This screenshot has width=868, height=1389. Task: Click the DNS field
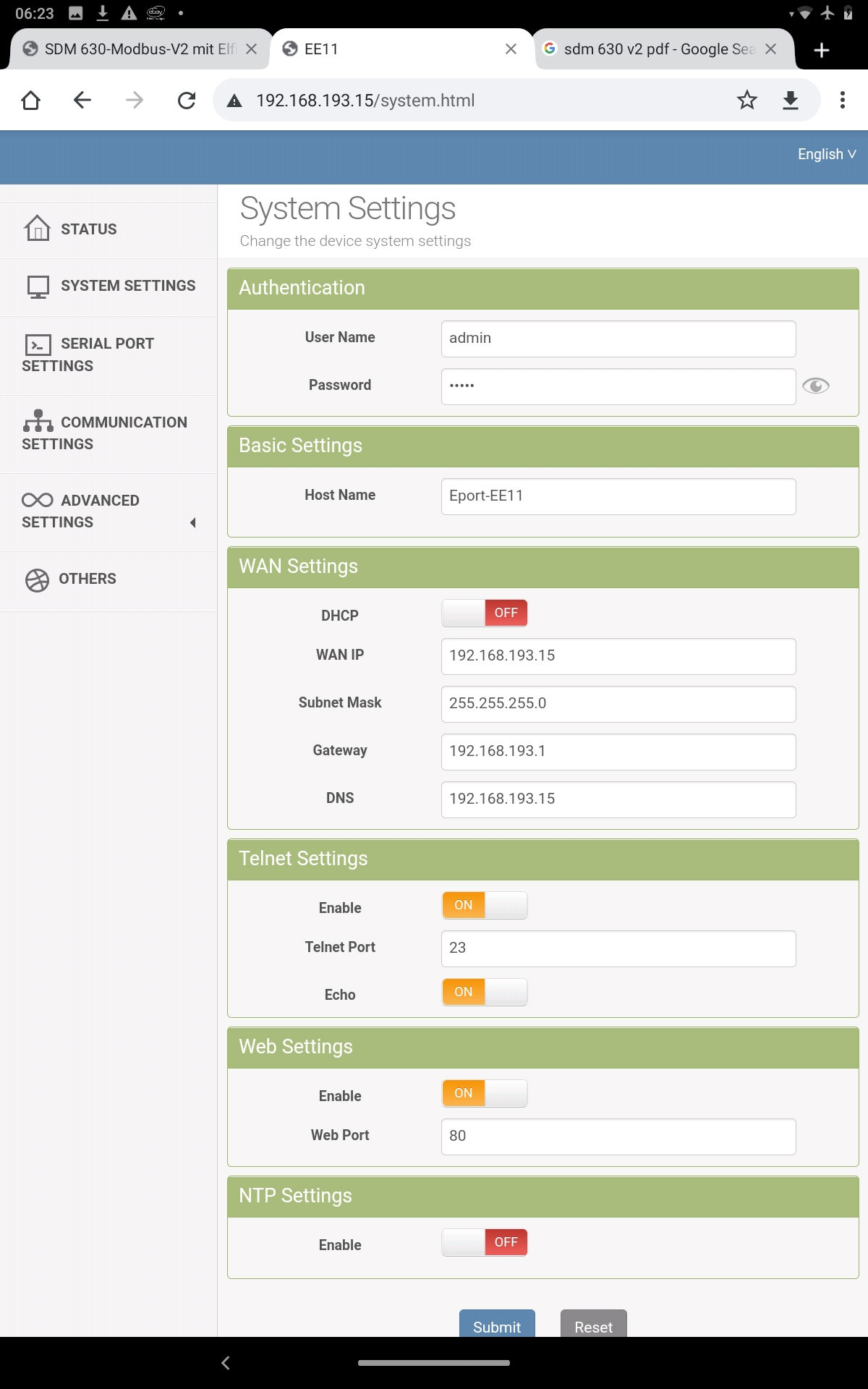tap(618, 799)
